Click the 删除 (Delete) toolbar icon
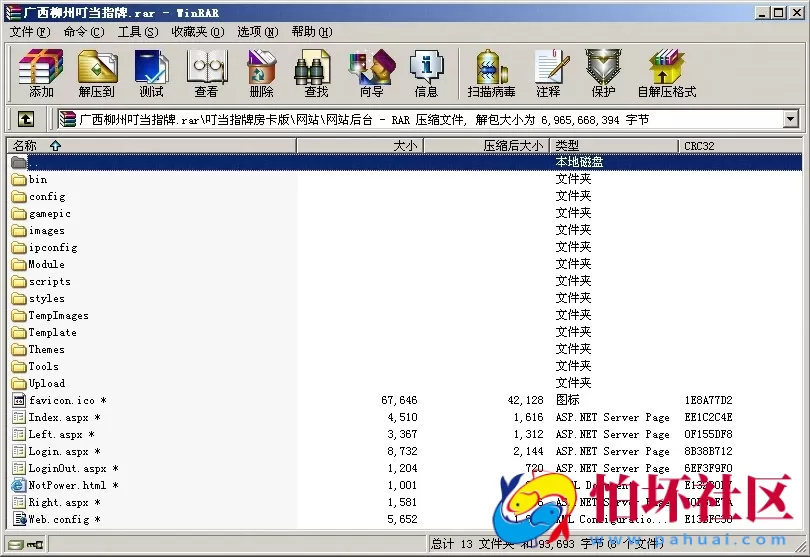 click(x=261, y=73)
